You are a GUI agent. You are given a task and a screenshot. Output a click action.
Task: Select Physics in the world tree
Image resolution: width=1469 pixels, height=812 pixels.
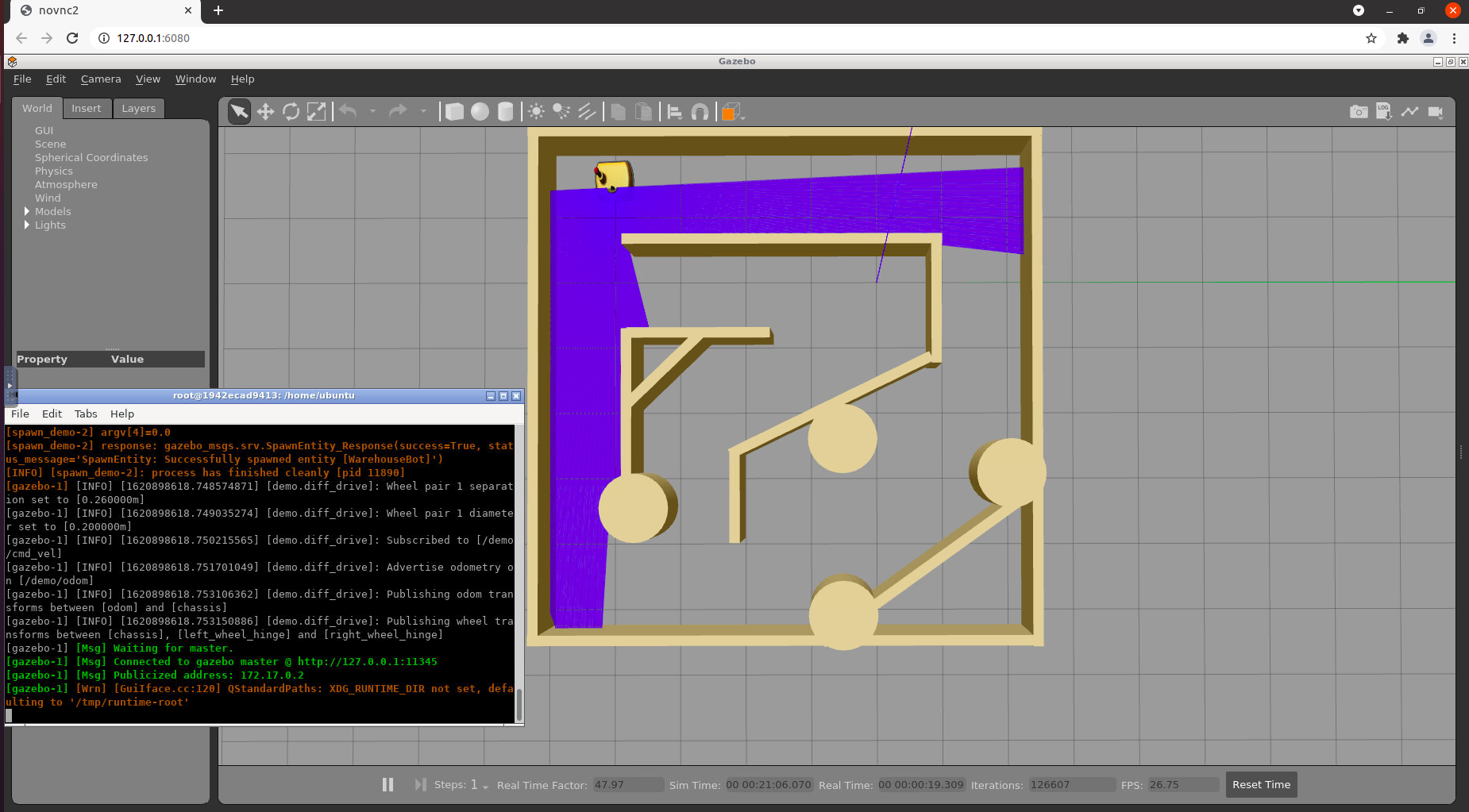pyautogui.click(x=53, y=171)
